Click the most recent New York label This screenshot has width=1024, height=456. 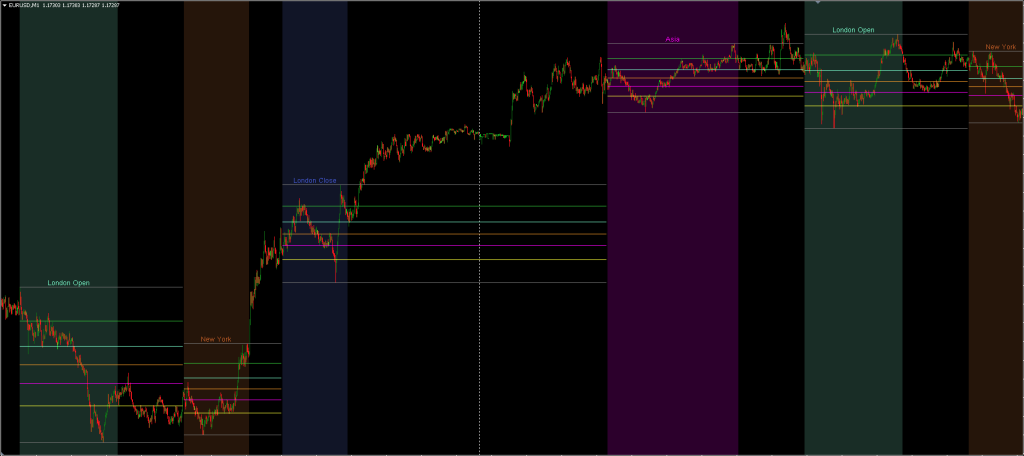point(1000,47)
